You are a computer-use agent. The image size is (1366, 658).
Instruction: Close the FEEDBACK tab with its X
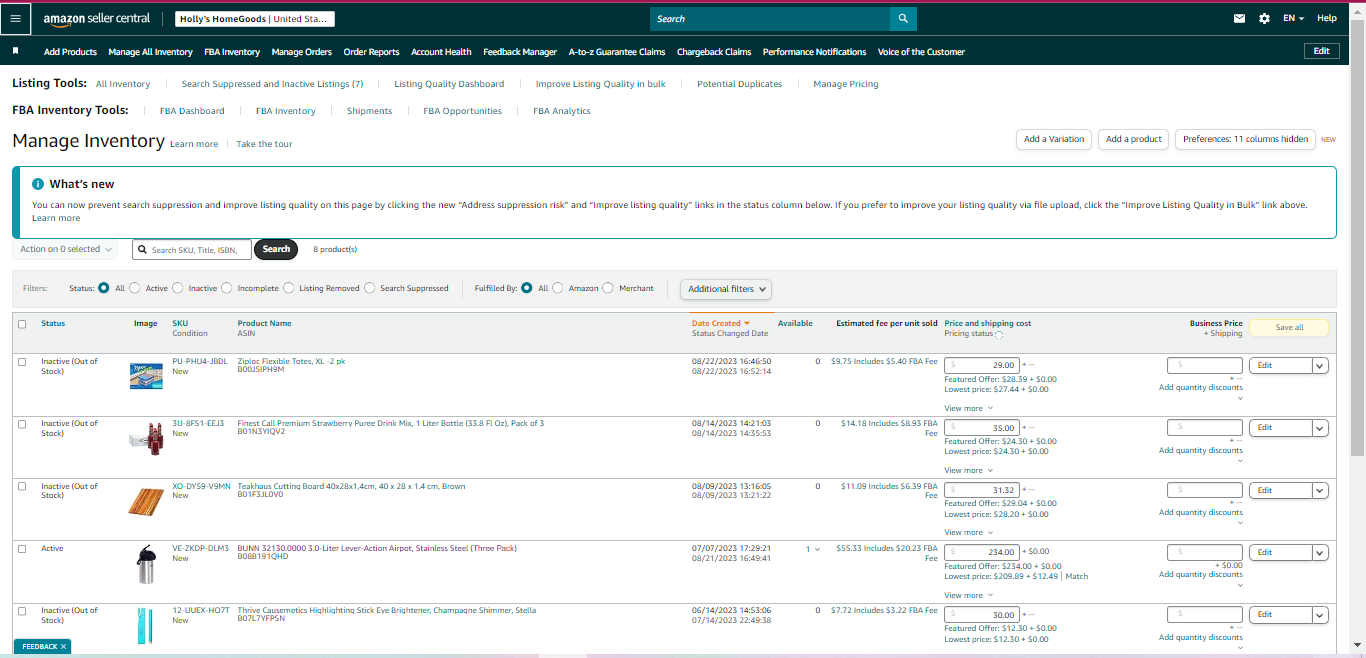(x=63, y=647)
